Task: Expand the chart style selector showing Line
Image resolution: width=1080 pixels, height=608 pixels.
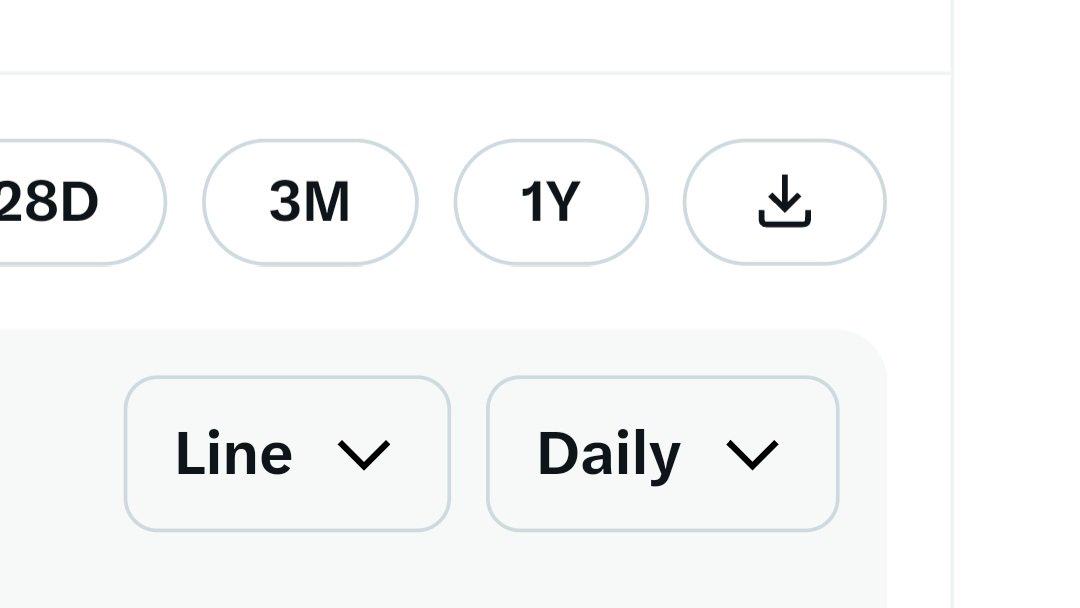Action: coord(287,454)
